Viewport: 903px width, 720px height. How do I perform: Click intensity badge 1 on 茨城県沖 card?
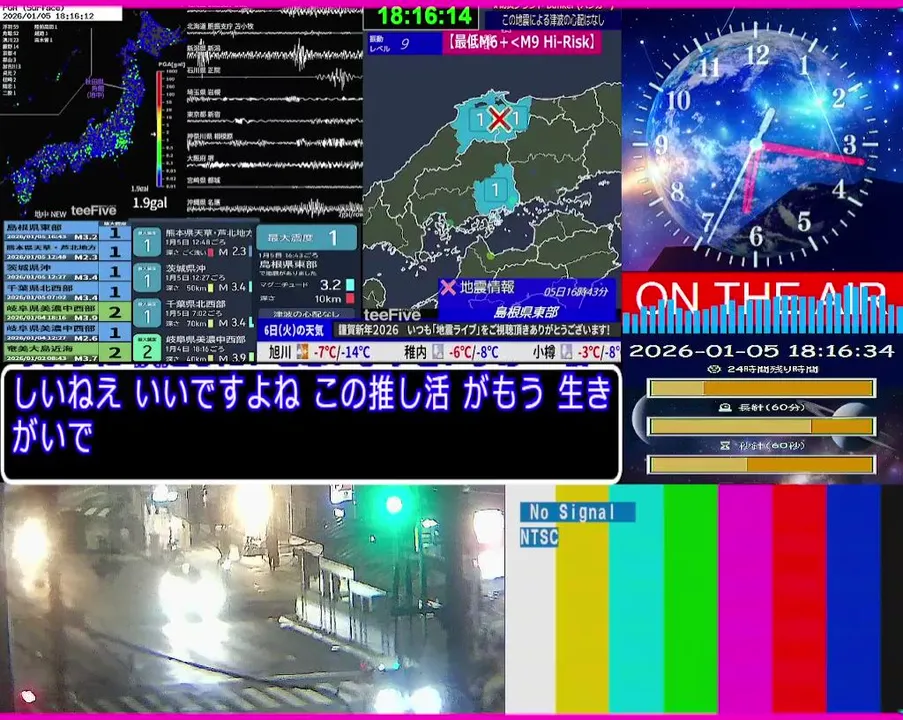(147, 278)
